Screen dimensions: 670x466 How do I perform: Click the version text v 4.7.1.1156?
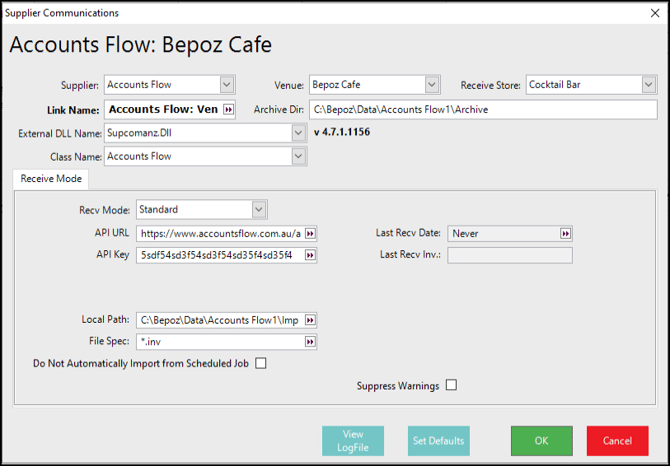coord(342,132)
